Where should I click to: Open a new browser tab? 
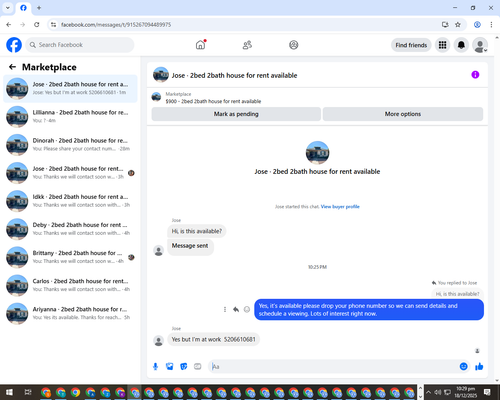pos(39,8)
